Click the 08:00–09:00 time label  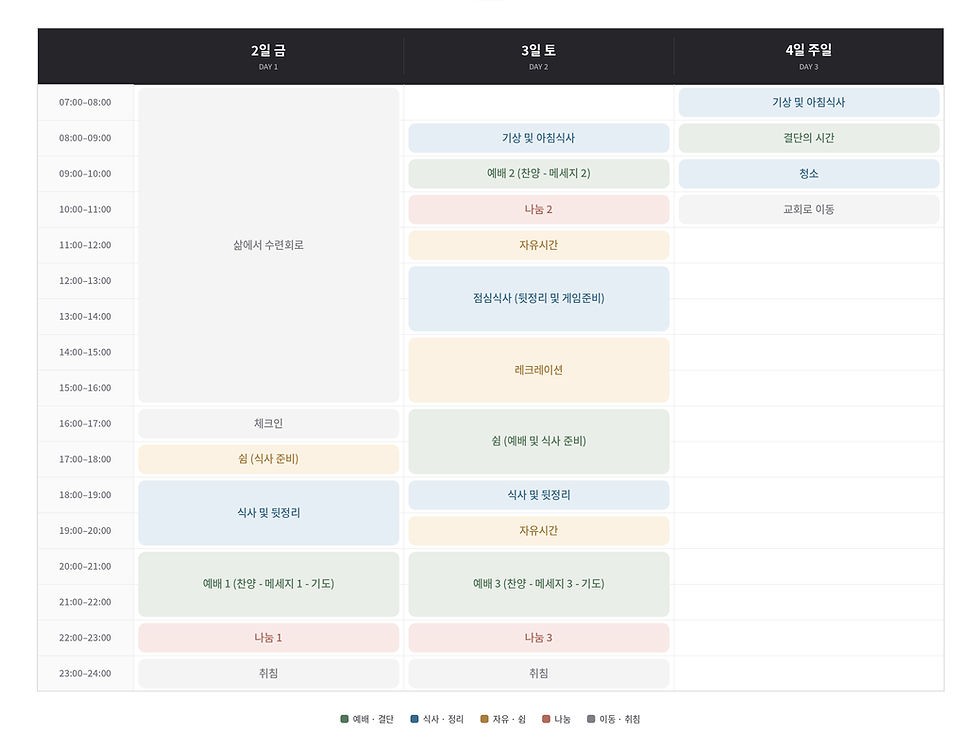[x=85, y=138]
